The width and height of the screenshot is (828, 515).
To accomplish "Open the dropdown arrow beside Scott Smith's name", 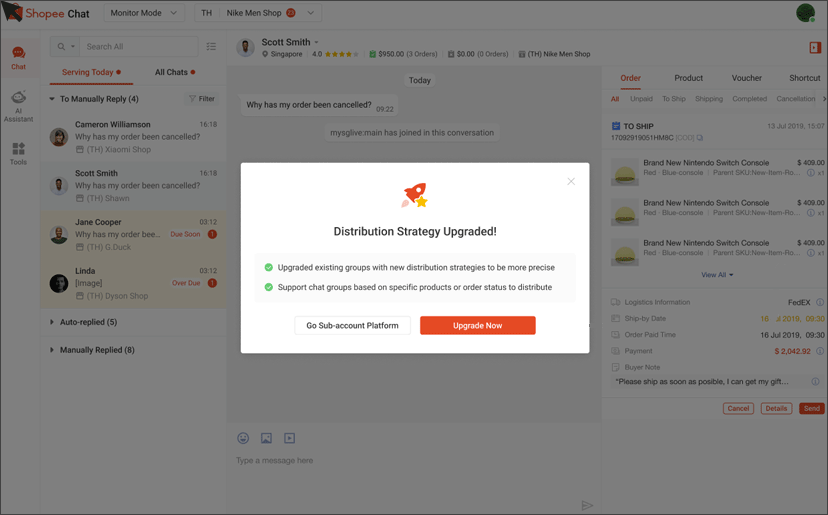I will coord(316,42).
